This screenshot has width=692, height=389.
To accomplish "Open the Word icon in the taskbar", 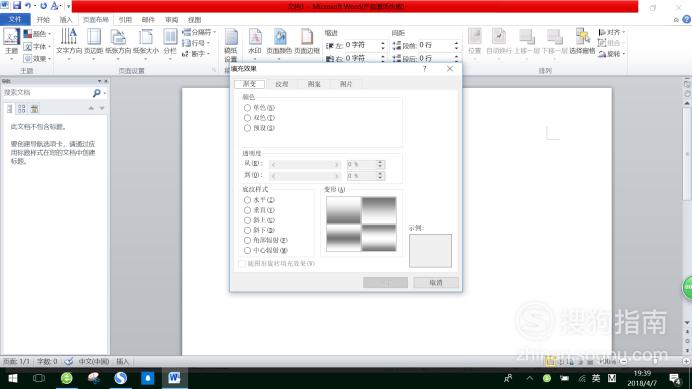I will (174, 378).
